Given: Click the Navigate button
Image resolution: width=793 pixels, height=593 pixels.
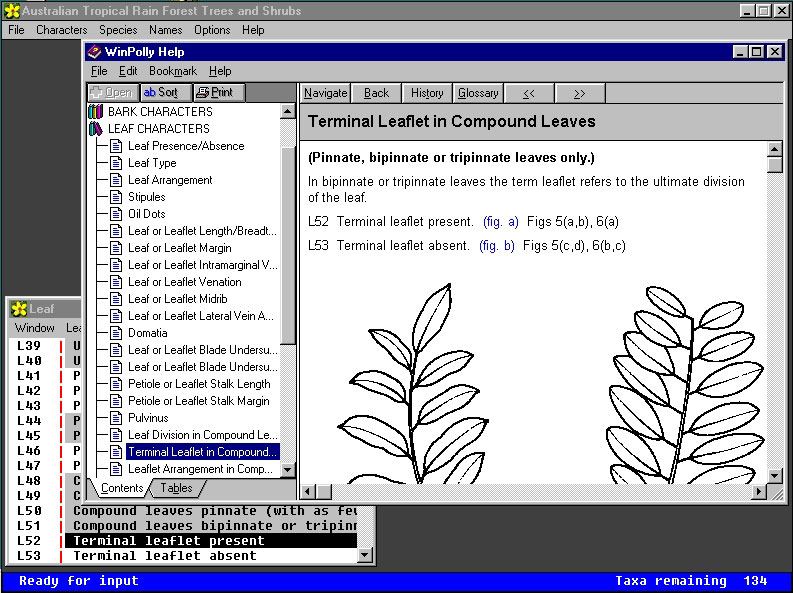Looking at the screenshot, I should (x=325, y=93).
